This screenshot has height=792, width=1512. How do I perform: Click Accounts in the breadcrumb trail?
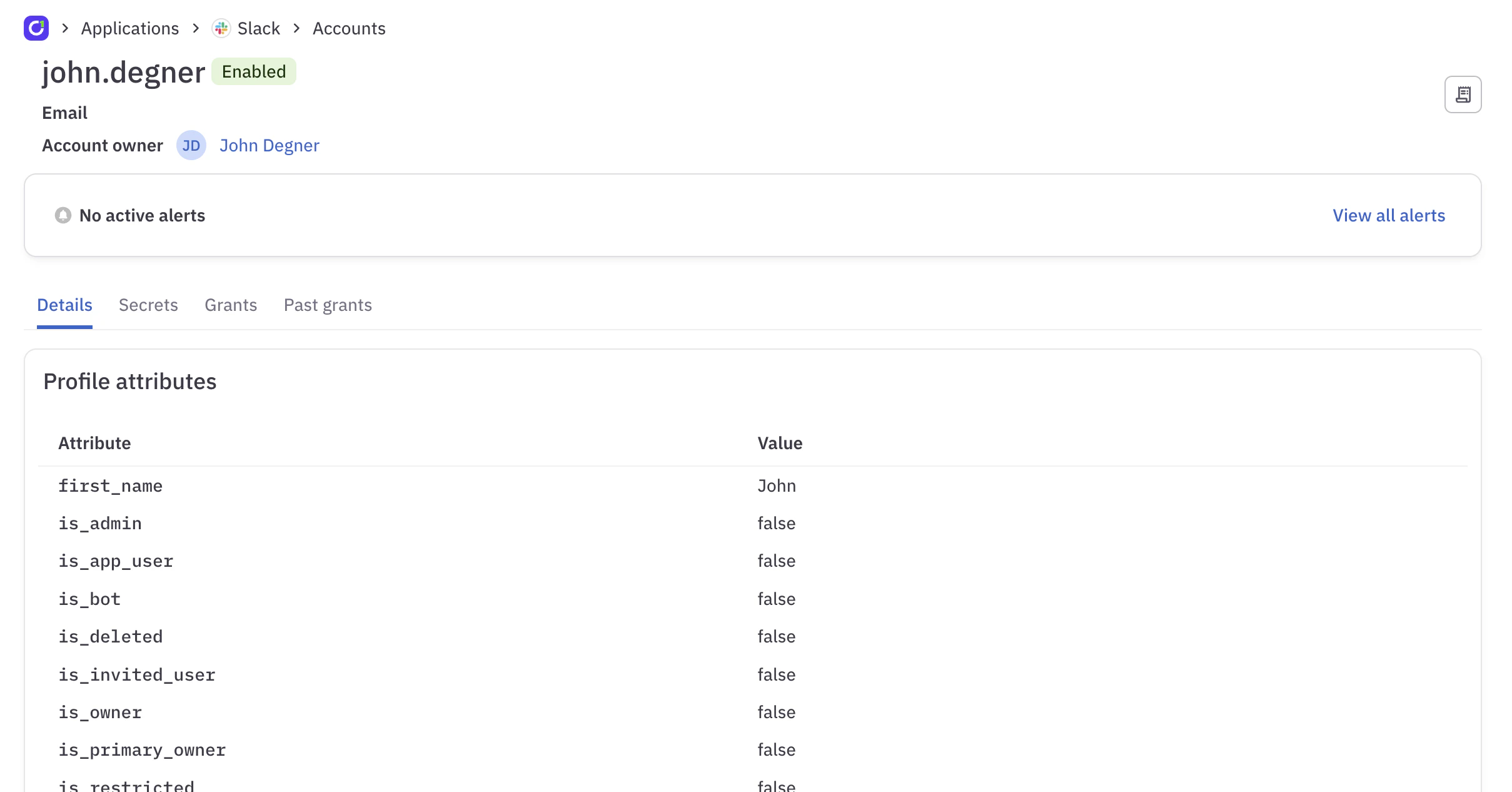click(x=348, y=28)
